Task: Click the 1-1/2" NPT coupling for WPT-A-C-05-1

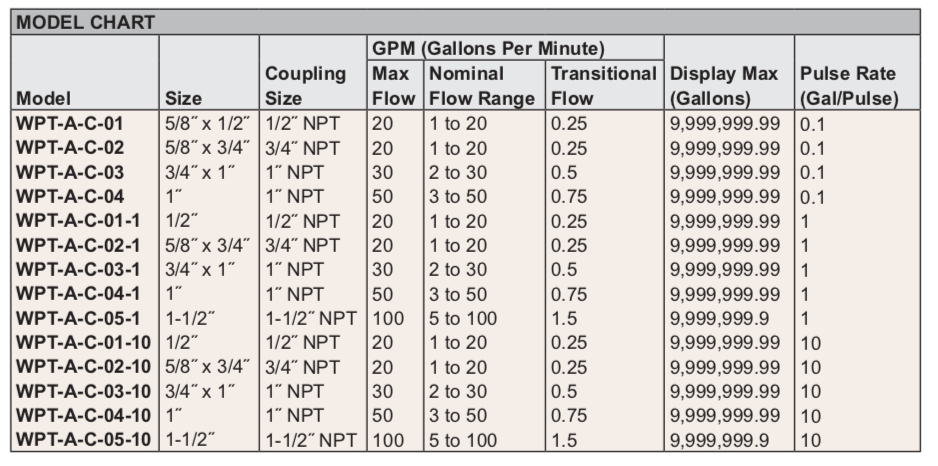Action: coord(313,320)
